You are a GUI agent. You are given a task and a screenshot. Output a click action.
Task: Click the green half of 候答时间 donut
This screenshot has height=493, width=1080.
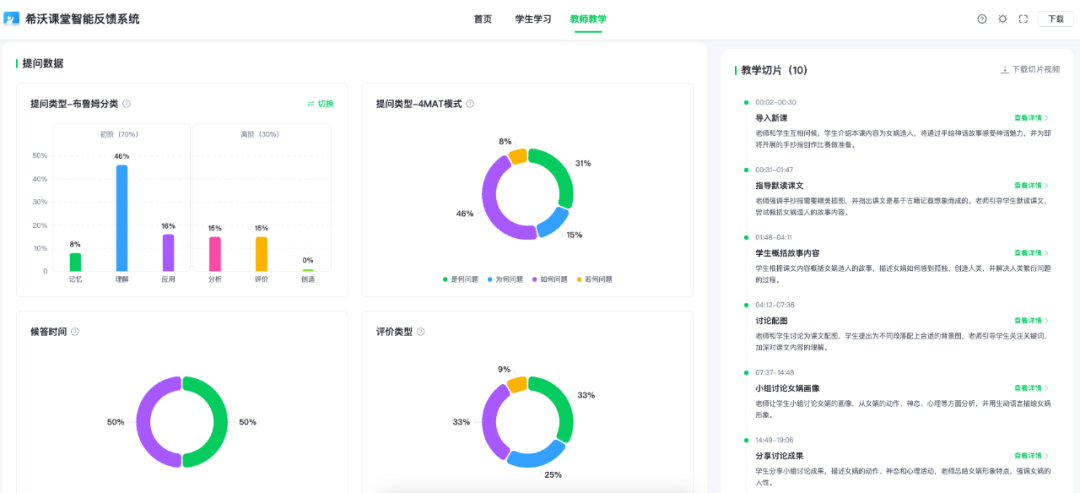tap(218, 422)
